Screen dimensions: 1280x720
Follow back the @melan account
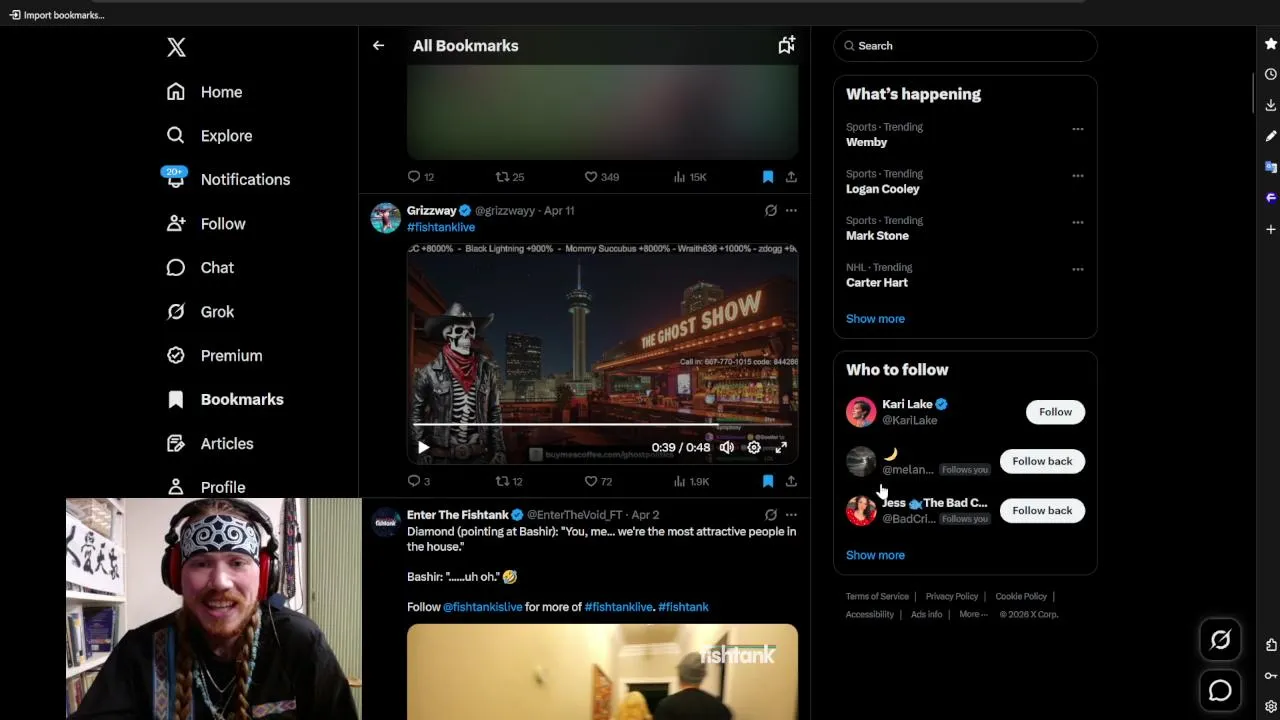pos(1042,461)
